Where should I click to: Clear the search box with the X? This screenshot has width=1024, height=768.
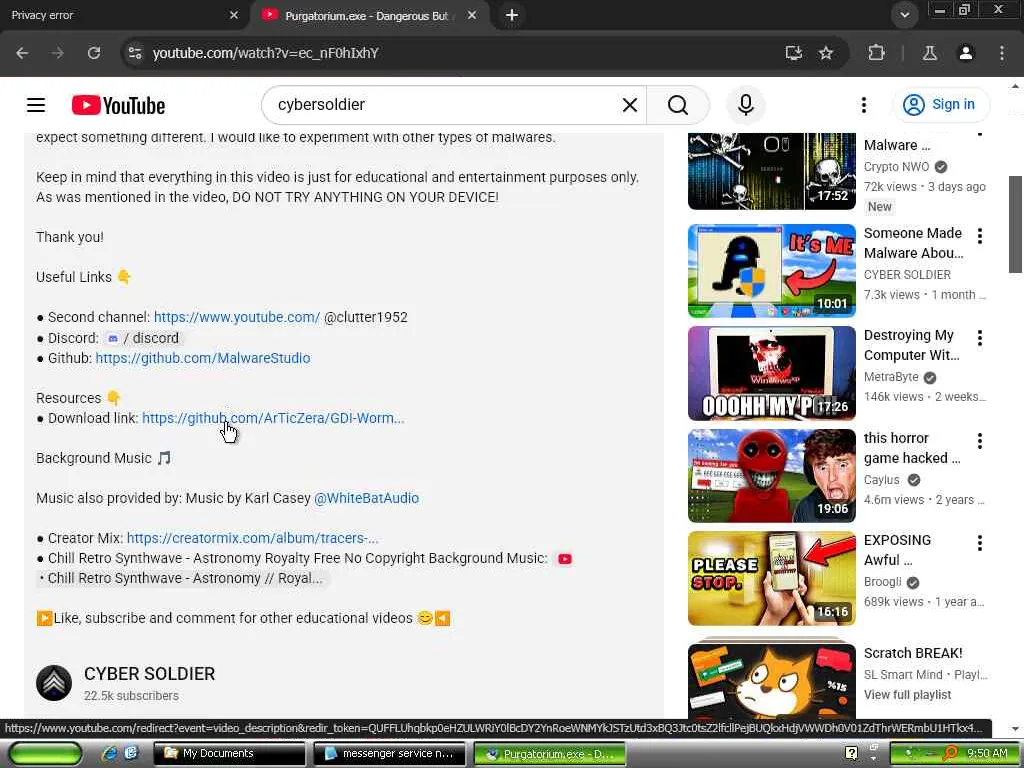(630, 104)
